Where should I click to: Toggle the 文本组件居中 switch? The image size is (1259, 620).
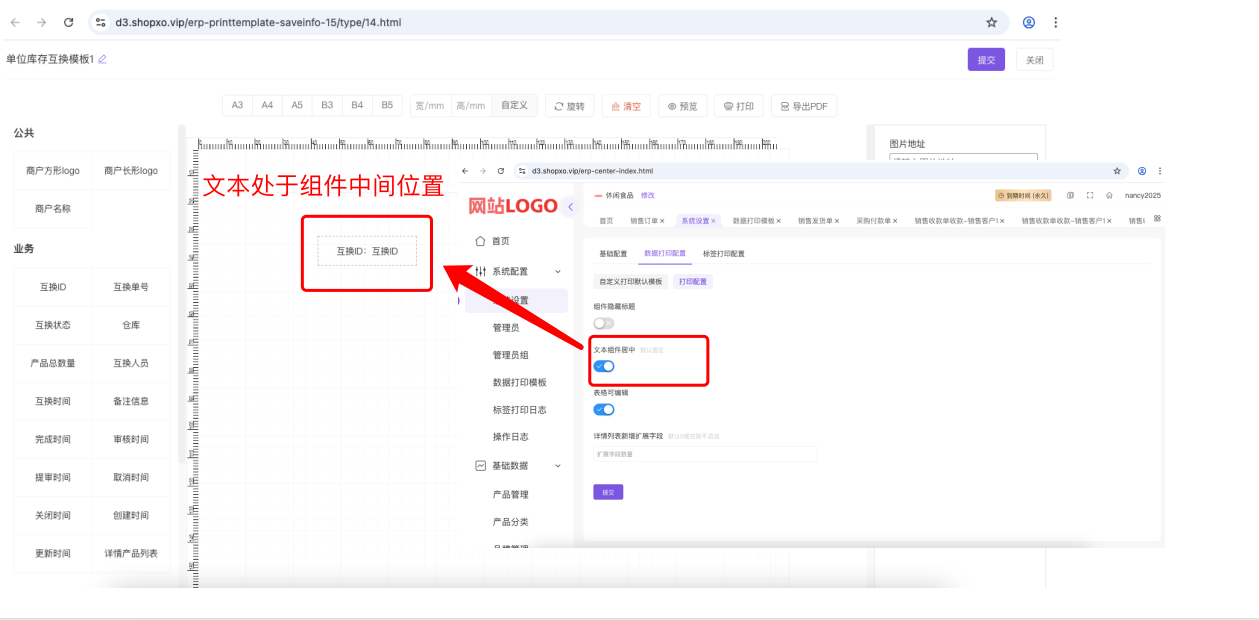tap(604, 366)
